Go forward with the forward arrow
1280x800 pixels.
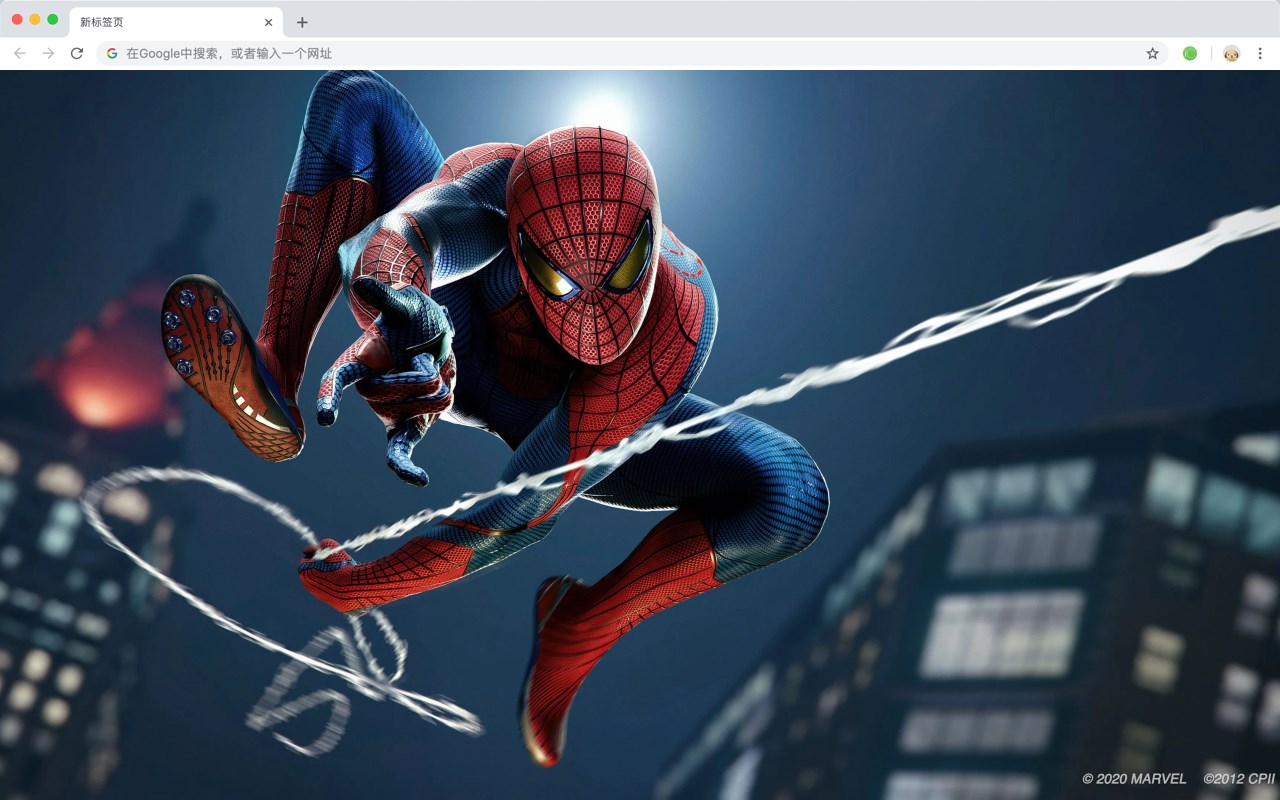point(48,53)
